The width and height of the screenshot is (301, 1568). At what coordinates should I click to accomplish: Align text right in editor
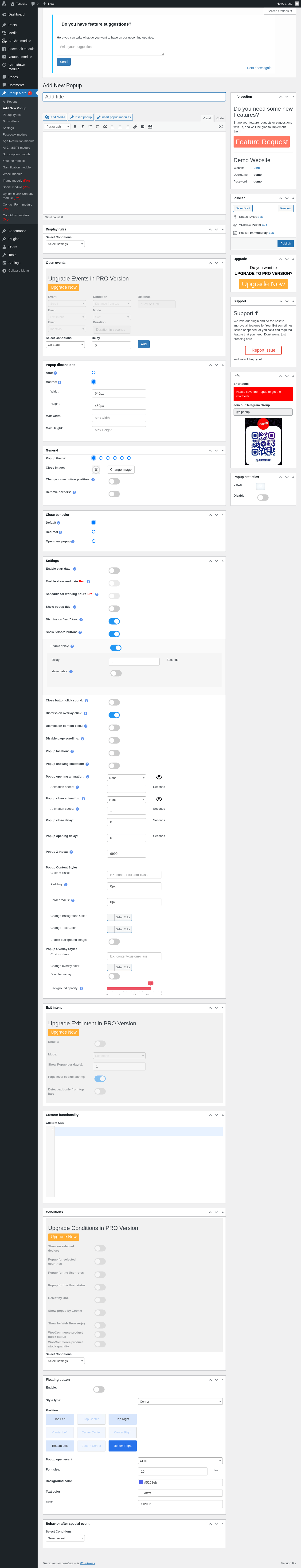tap(127, 127)
